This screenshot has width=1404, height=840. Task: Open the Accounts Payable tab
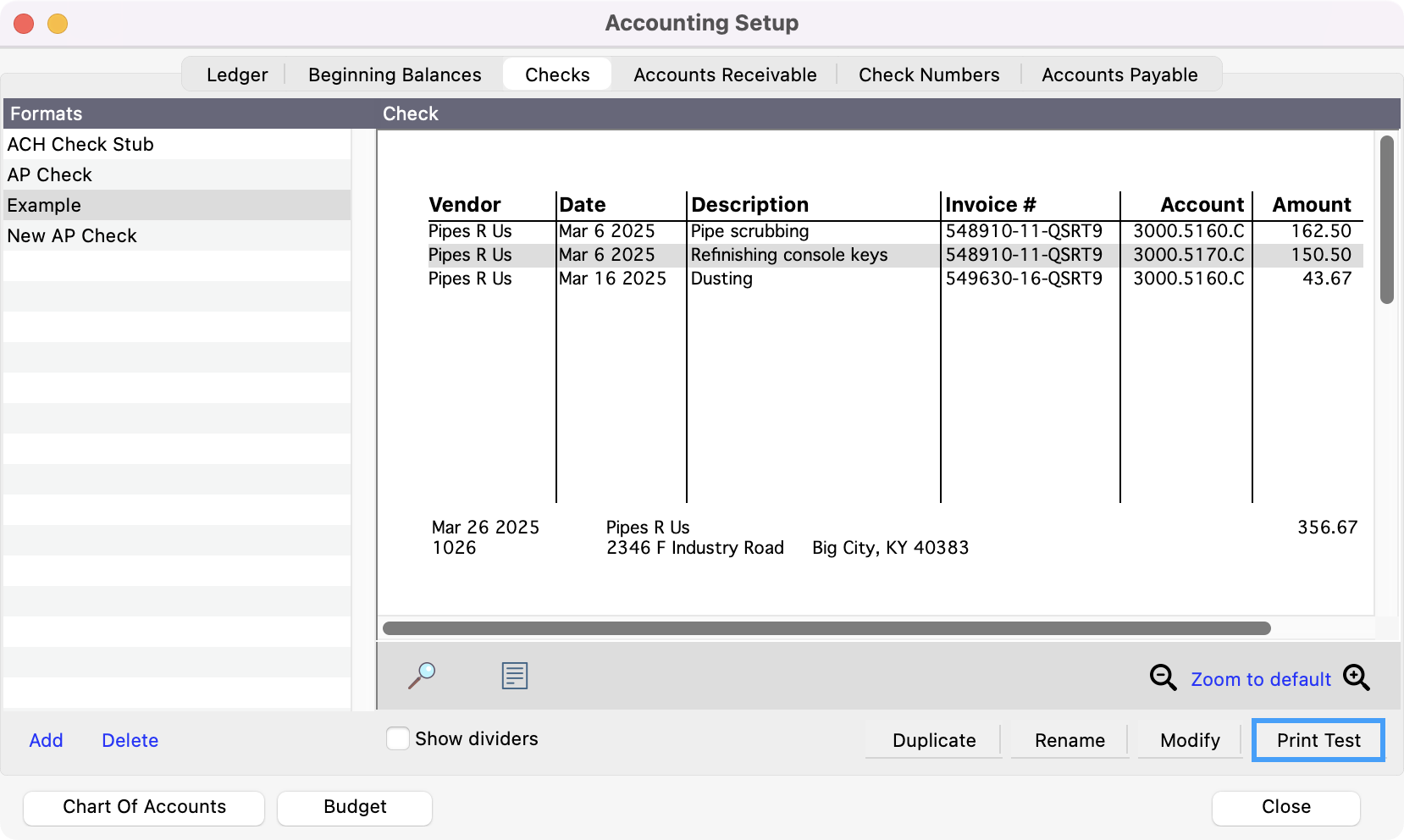1119,75
